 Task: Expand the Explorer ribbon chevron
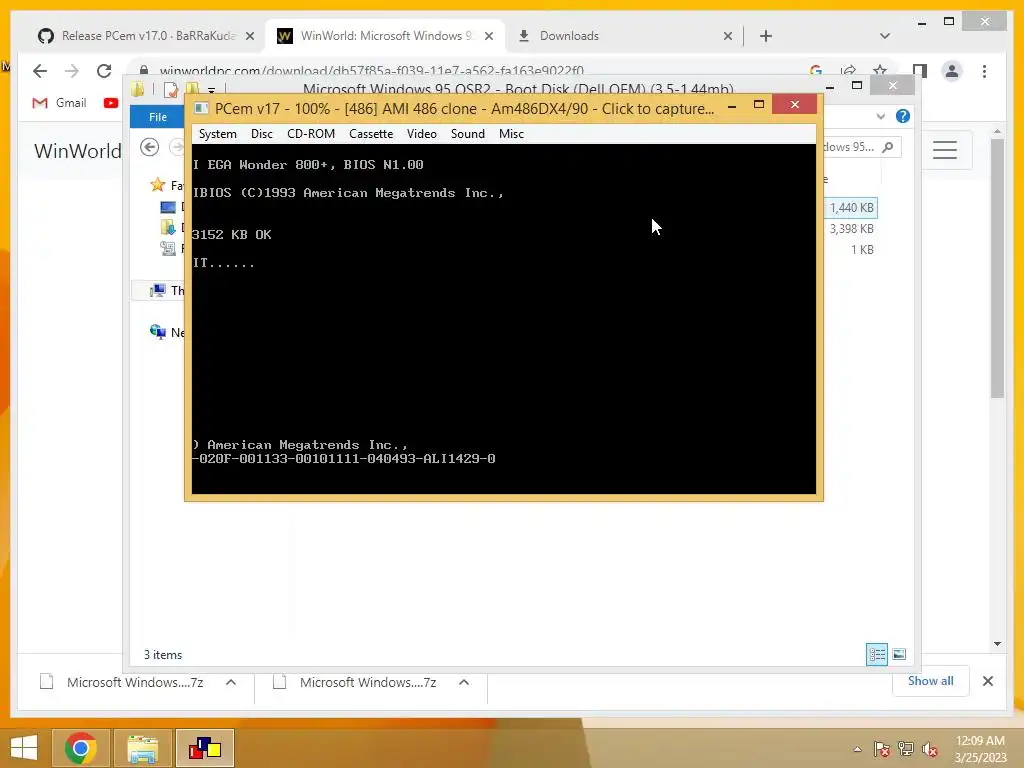coord(881,116)
